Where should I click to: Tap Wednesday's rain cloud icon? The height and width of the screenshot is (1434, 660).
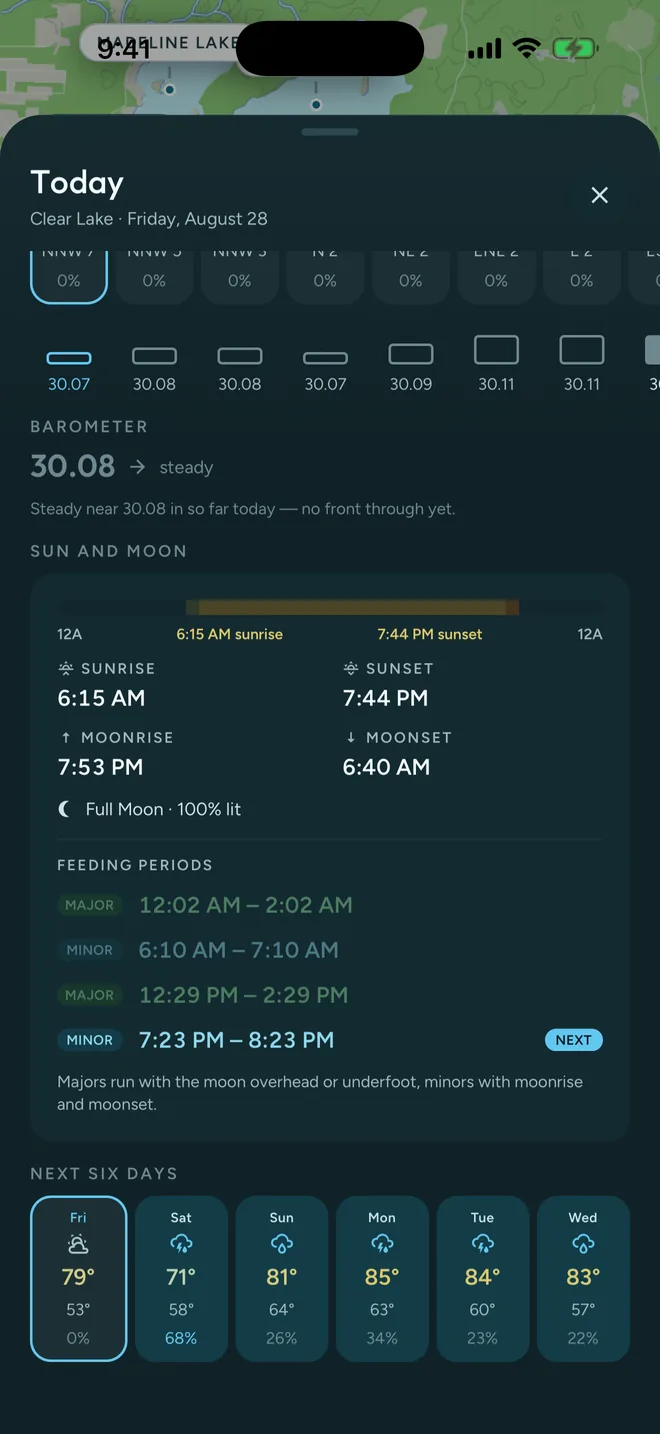[x=583, y=1244]
